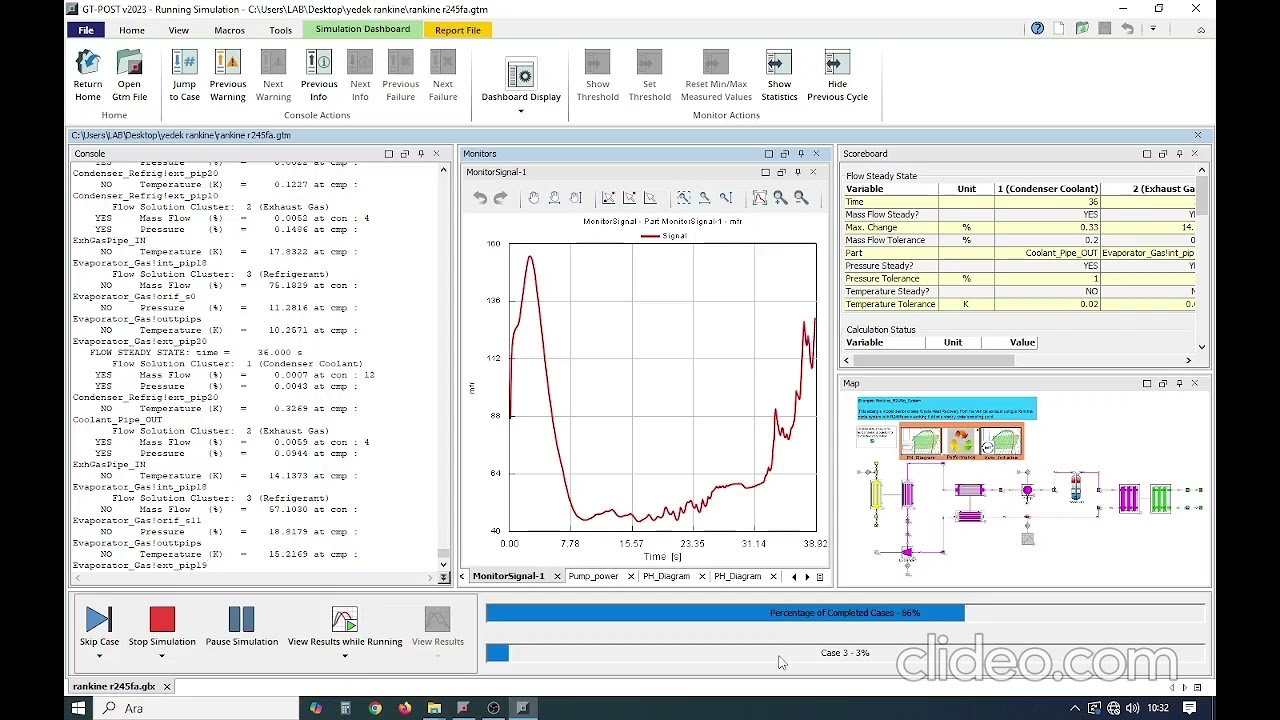This screenshot has height=720, width=1280.
Task: Activate the box zoom tool on the plot
Action: click(683, 198)
